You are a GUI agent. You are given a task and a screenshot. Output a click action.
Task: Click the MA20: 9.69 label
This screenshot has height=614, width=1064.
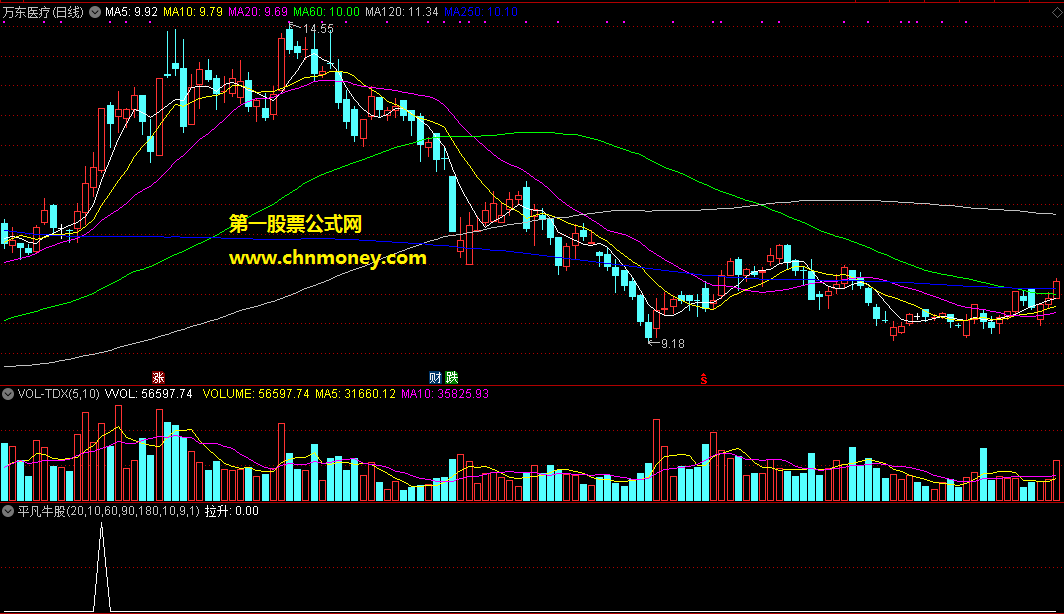[x=258, y=12]
